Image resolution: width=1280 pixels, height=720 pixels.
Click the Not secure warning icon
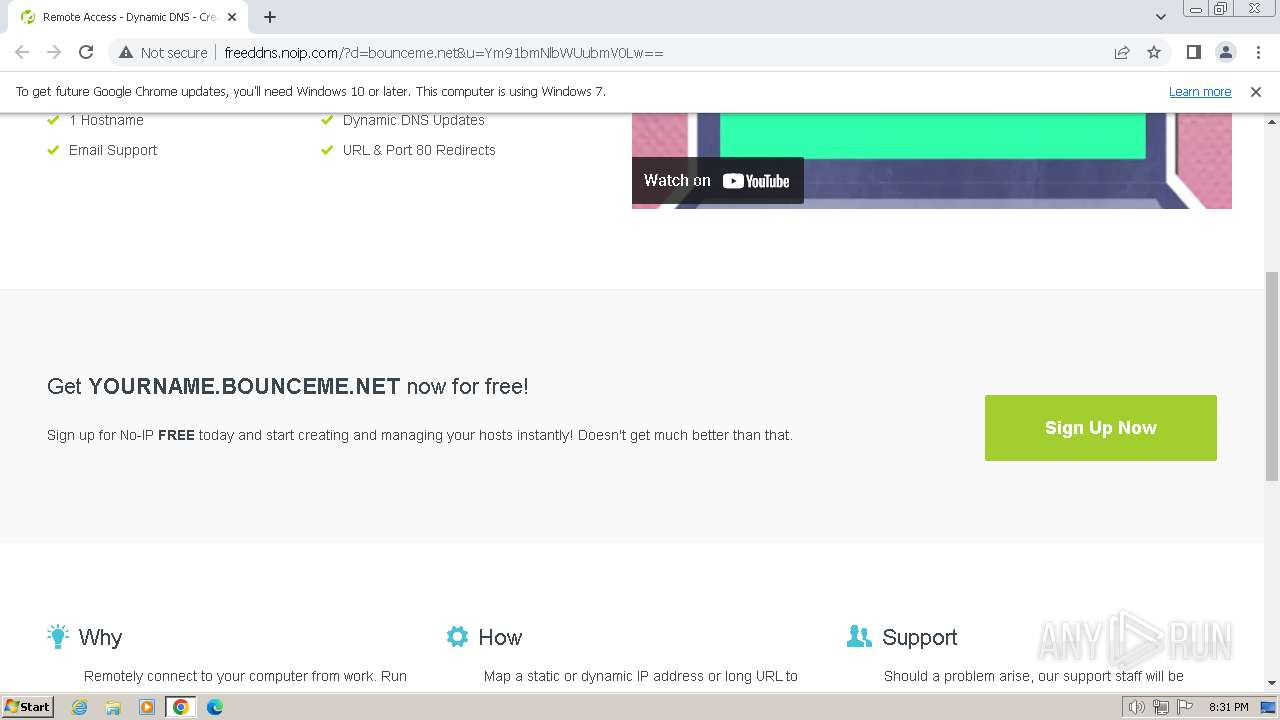point(126,52)
